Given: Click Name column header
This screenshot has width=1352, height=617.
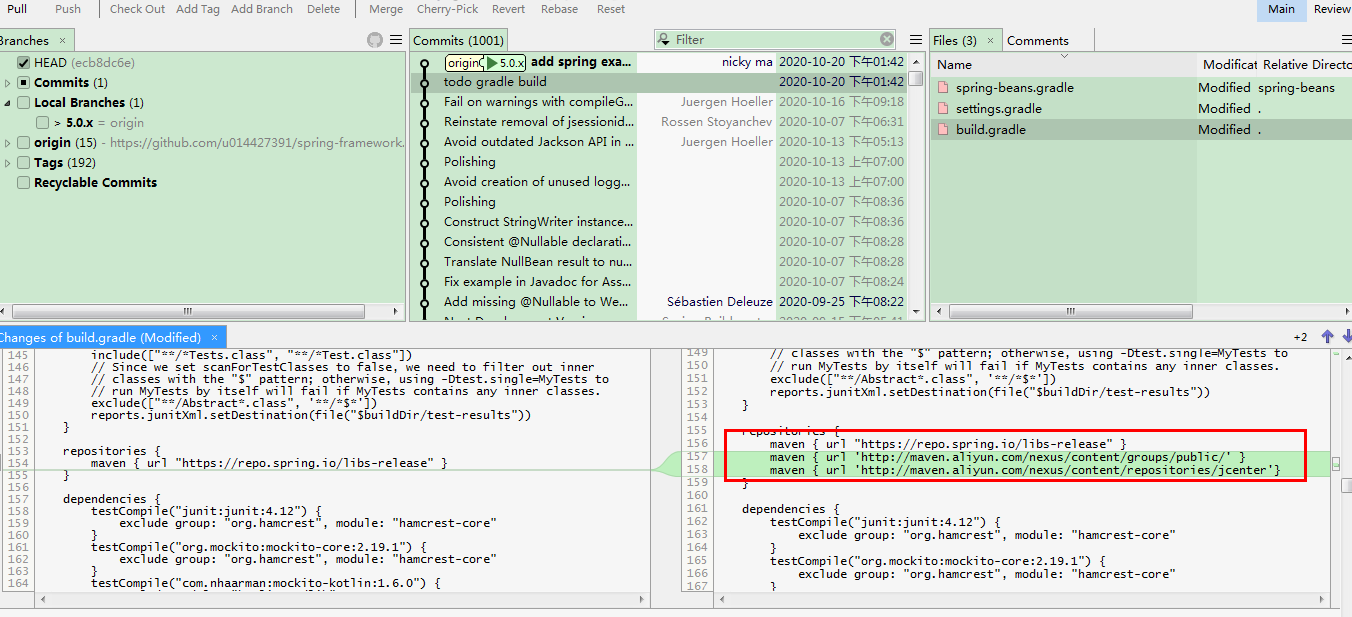Looking at the screenshot, I should coord(1064,65).
